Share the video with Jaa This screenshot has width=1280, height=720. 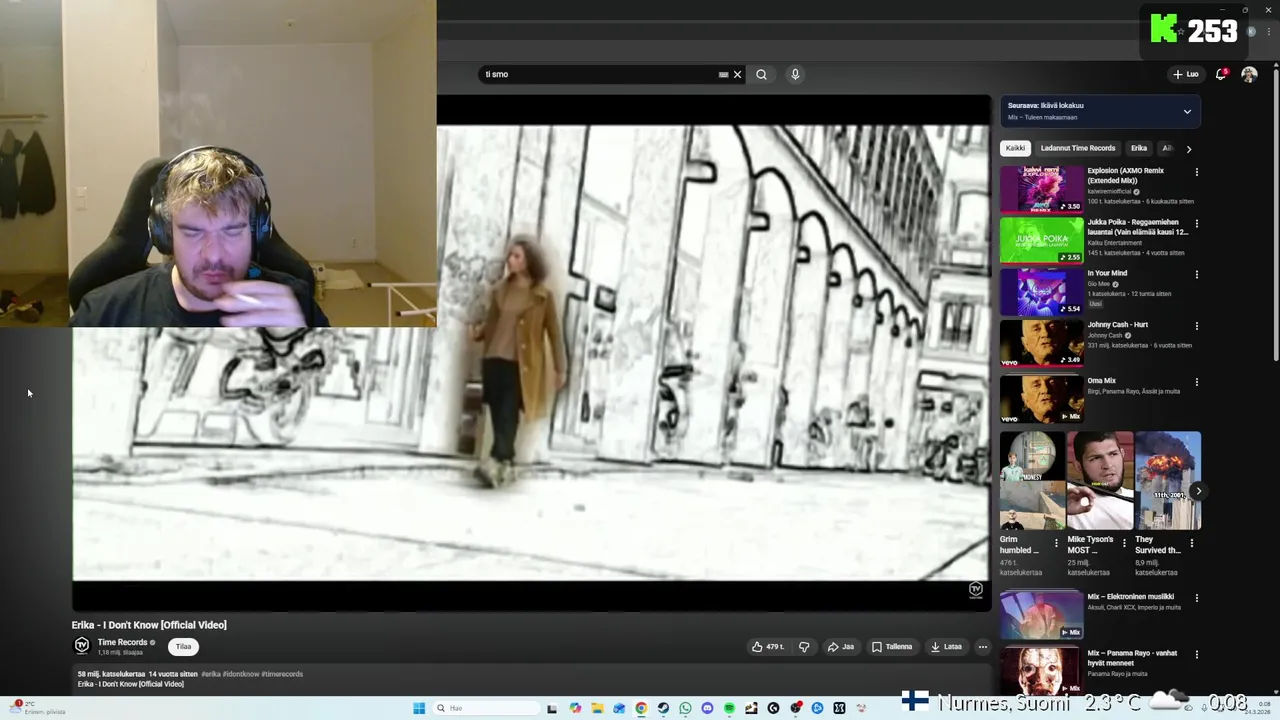(840, 647)
